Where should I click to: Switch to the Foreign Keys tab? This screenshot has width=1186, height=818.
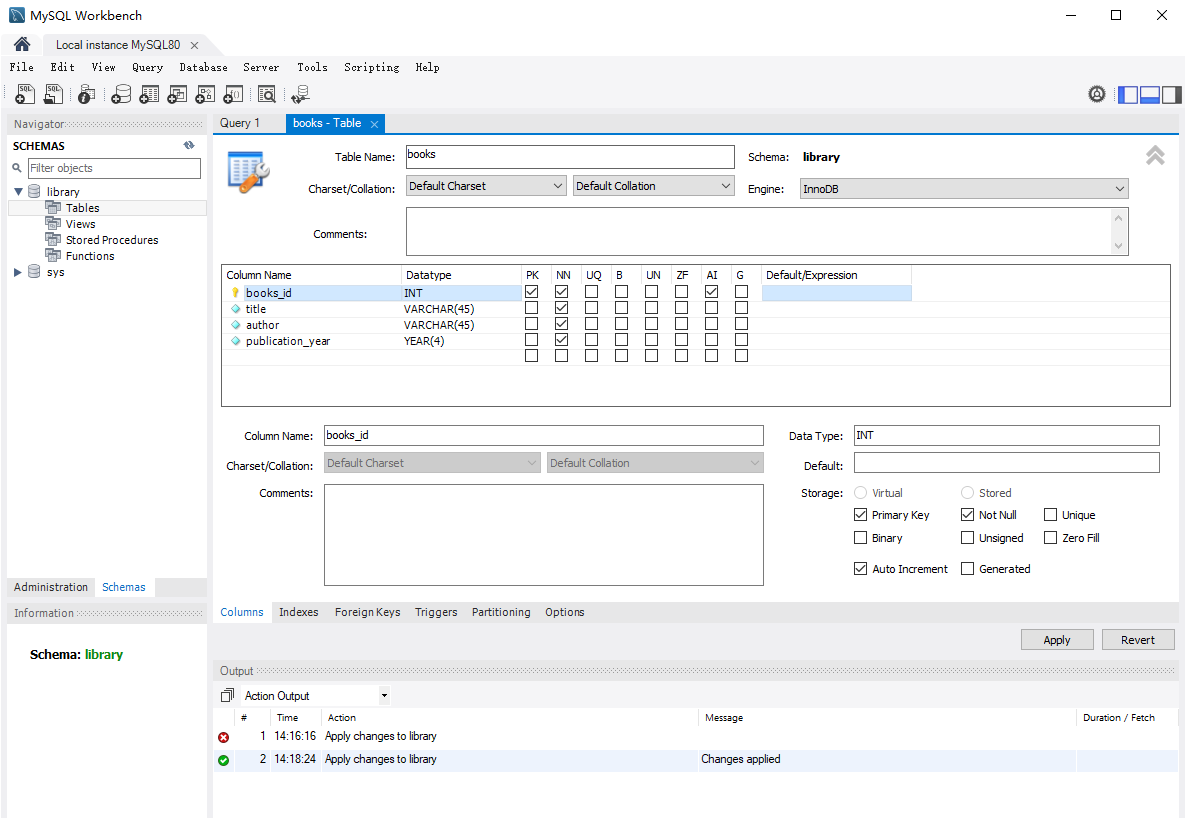click(368, 612)
